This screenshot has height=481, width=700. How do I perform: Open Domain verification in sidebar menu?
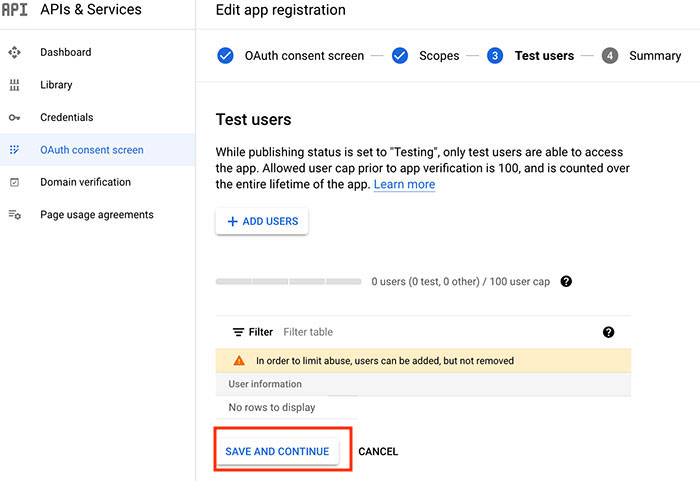[85, 183]
